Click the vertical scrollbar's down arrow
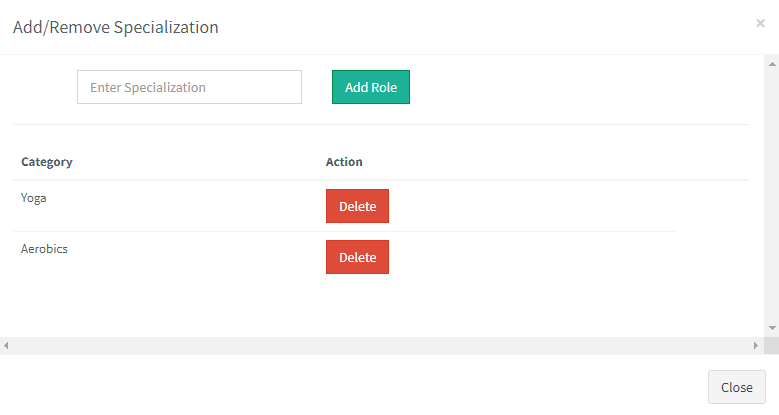The width and height of the screenshot is (779, 415). click(772, 328)
